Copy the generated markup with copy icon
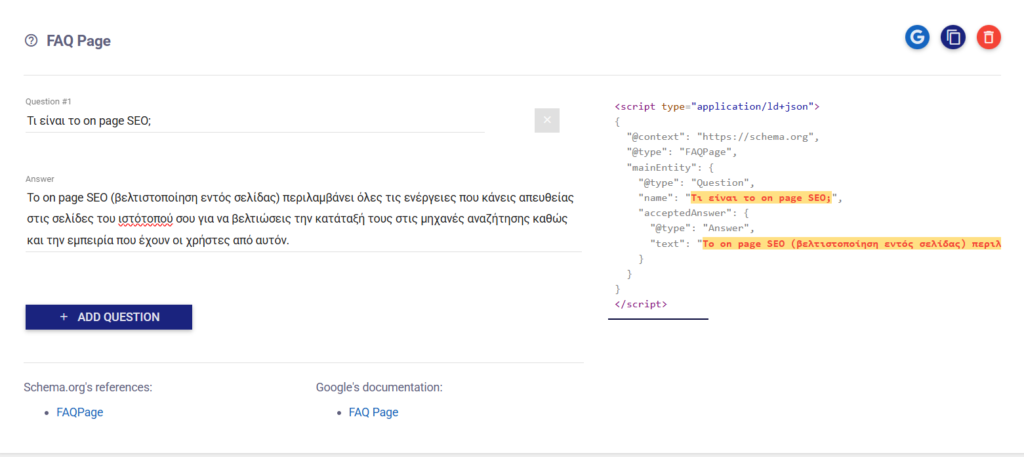Viewport: 1024px width, 457px height. pyautogui.click(x=953, y=37)
